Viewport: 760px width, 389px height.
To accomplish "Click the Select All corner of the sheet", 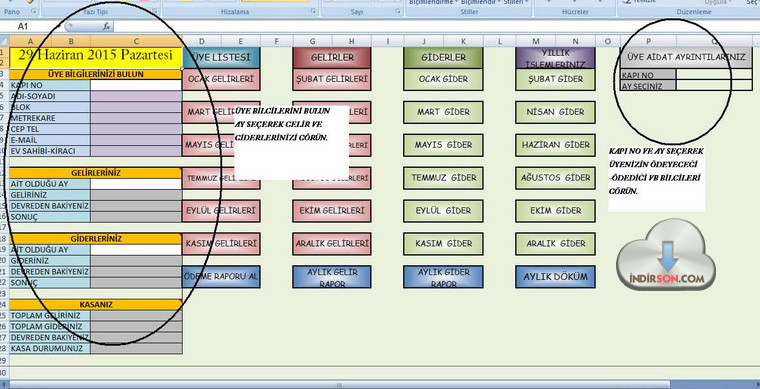I will (4, 41).
